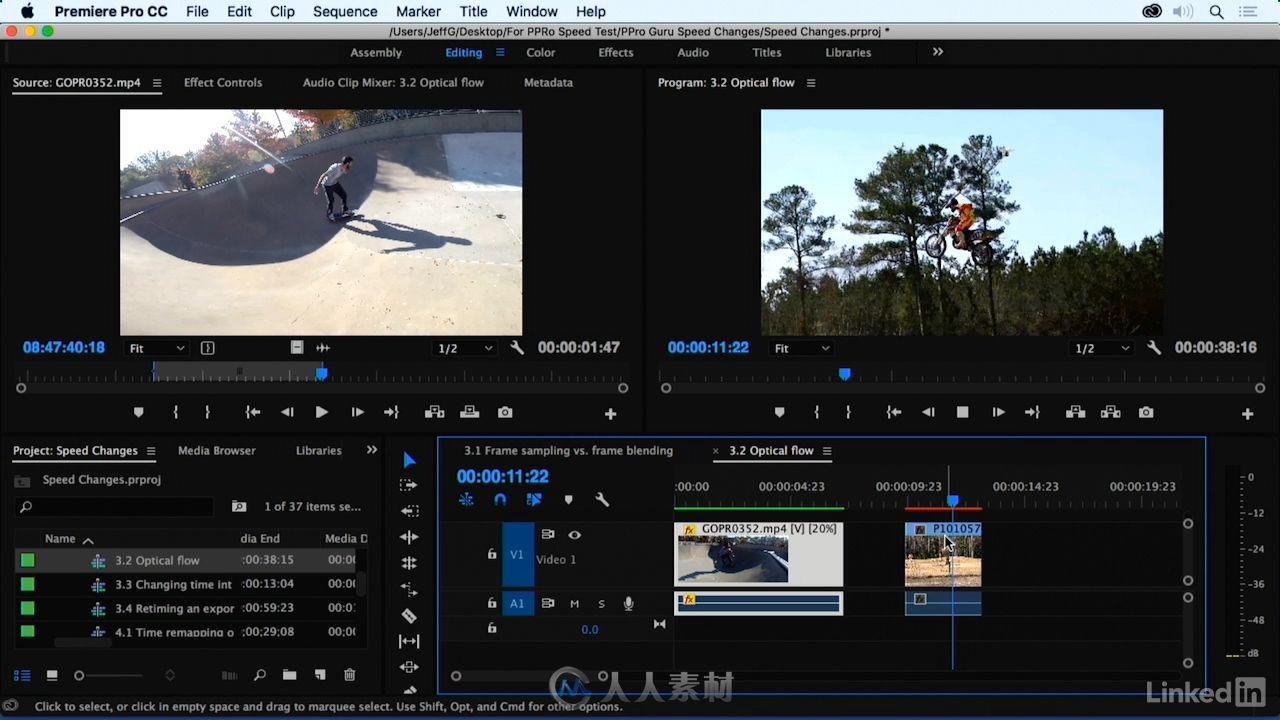Open Program panel menu
1280x720 pixels.
click(x=811, y=83)
